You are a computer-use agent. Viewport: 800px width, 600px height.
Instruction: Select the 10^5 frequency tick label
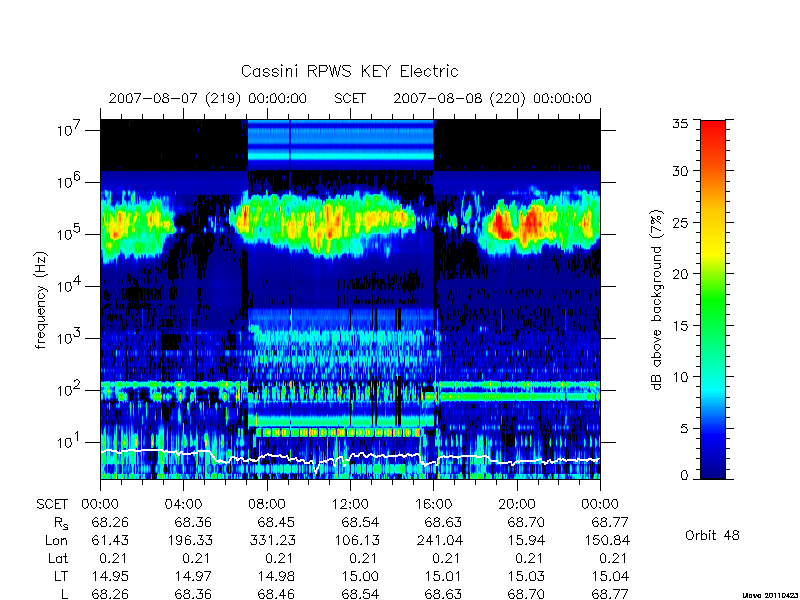pyautogui.click(x=70, y=234)
